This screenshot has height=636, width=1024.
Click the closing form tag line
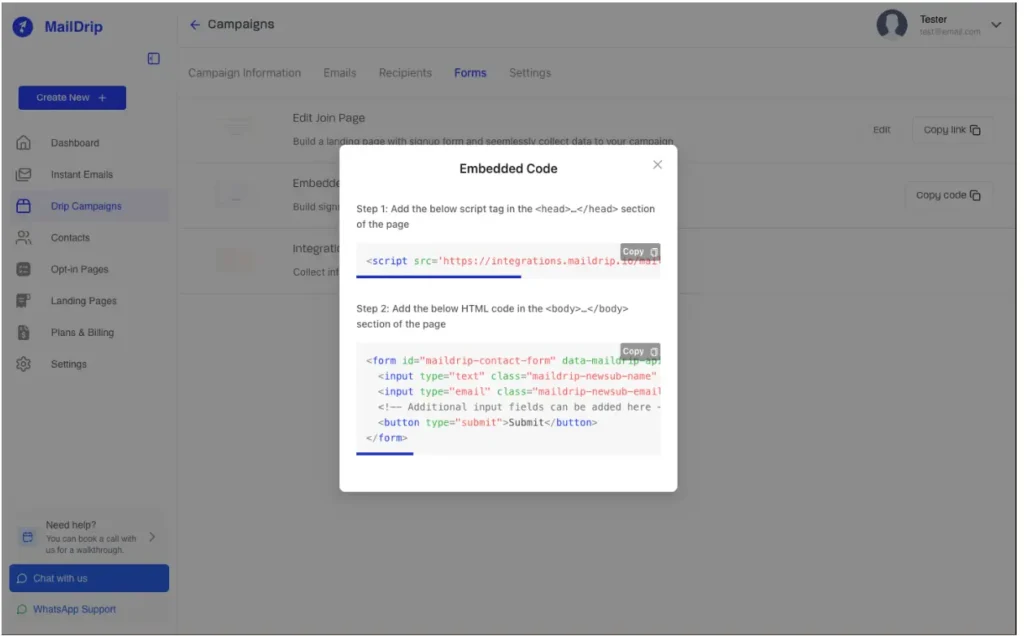tap(387, 438)
